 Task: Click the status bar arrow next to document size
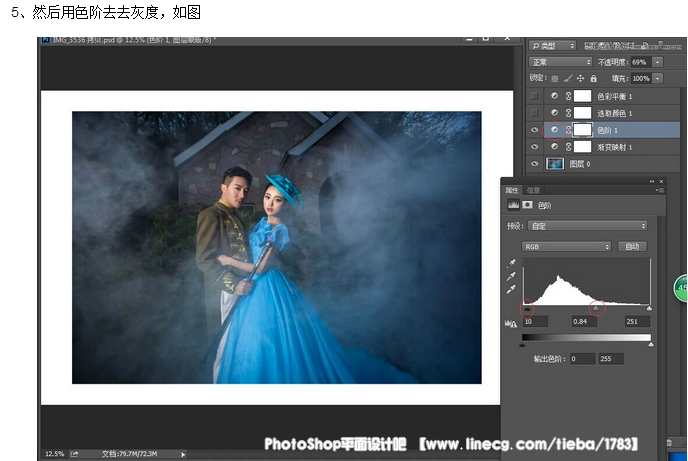tap(183, 454)
